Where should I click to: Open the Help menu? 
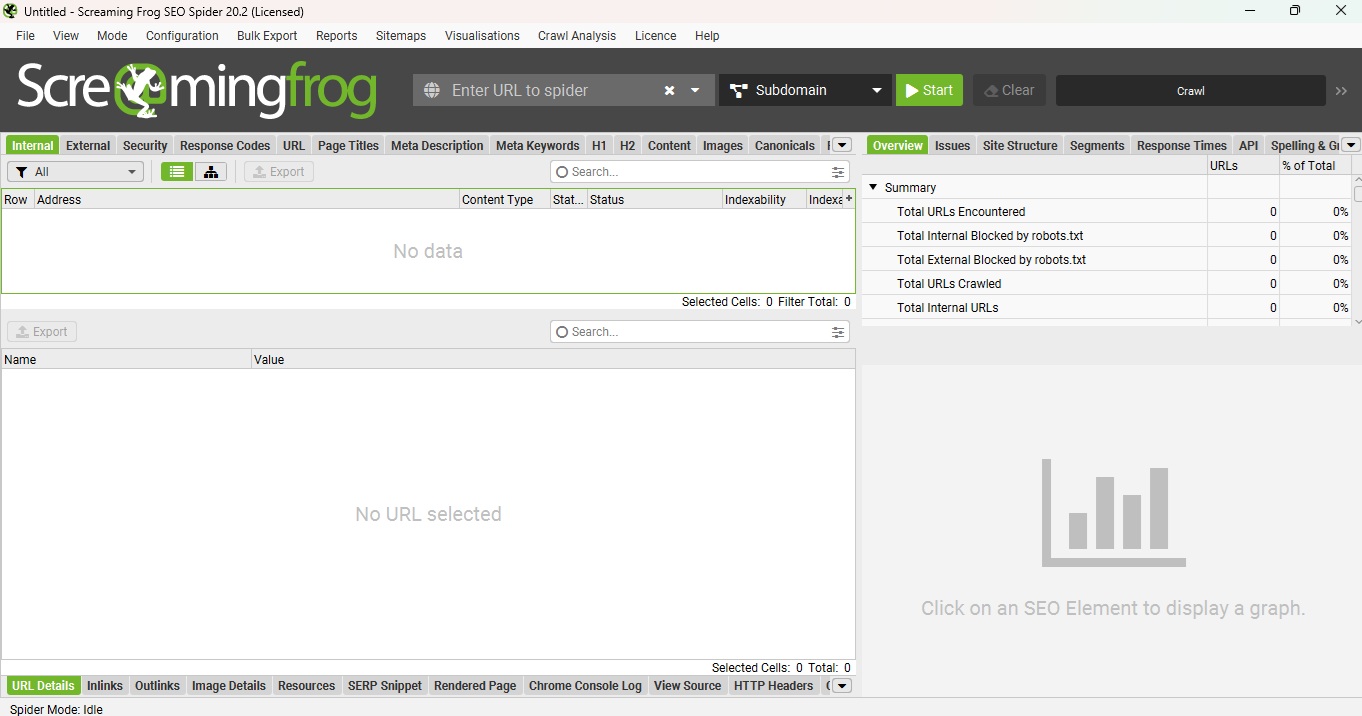pos(707,36)
